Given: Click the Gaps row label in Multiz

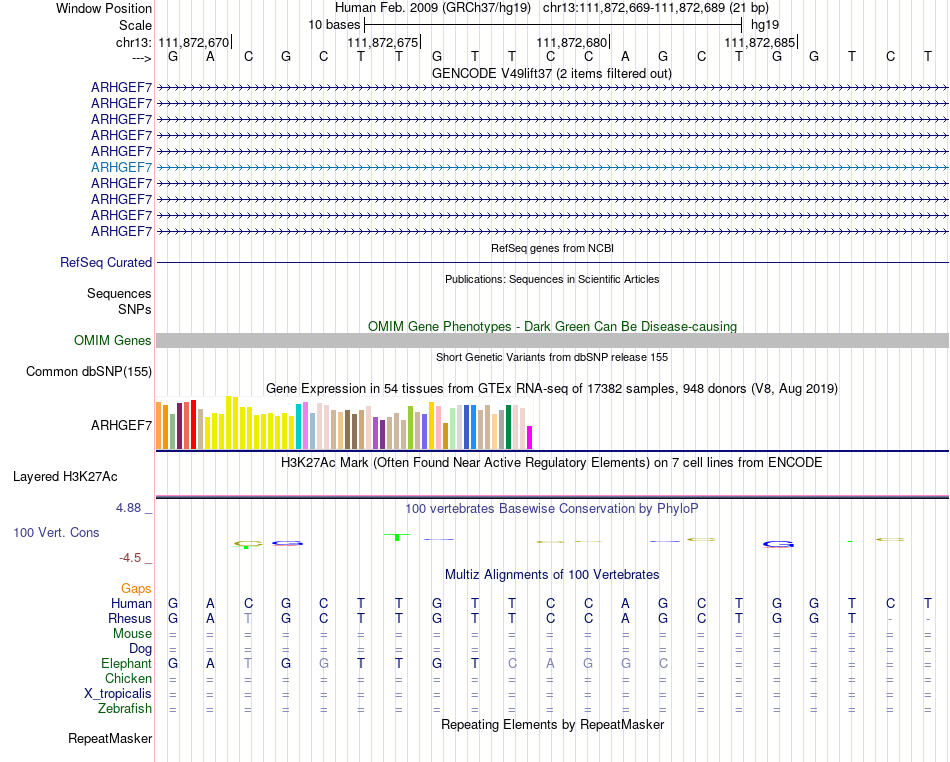Looking at the screenshot, I should click(x=136, y=588).
